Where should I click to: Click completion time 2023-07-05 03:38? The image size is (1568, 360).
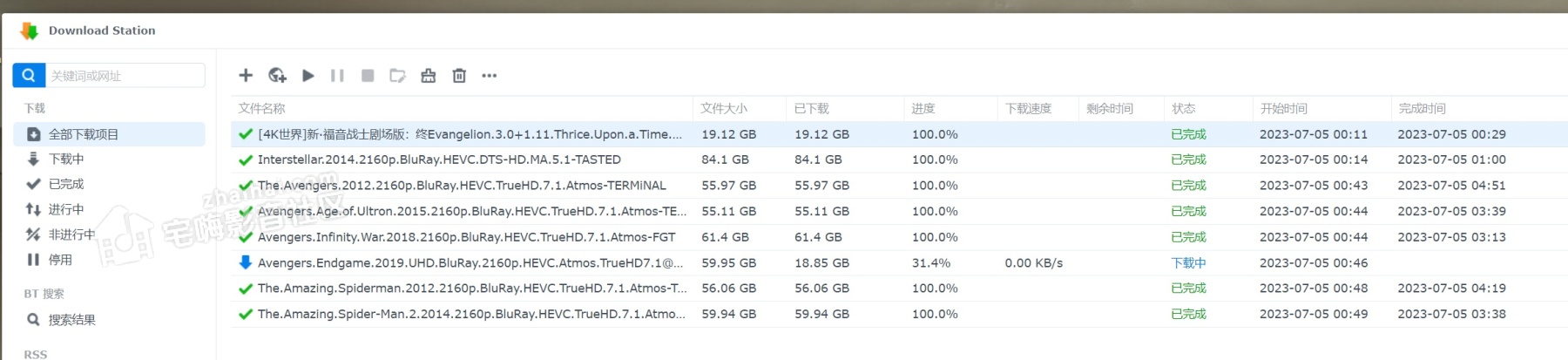pyautogui.click(x=1451, y=314)
